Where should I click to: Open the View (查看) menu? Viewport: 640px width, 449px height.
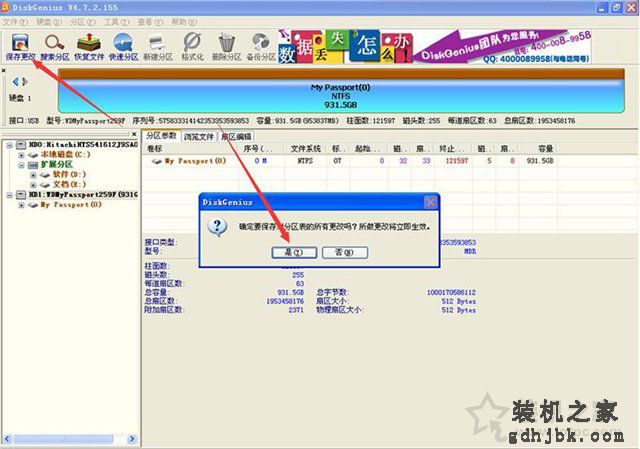pos(150,22)
